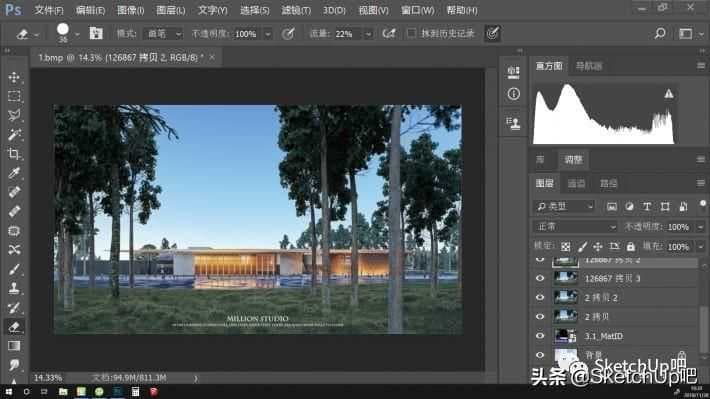Switch to the 调整 panel tab
The height and width of the screenshot is (399, 710).
point(573,159)
